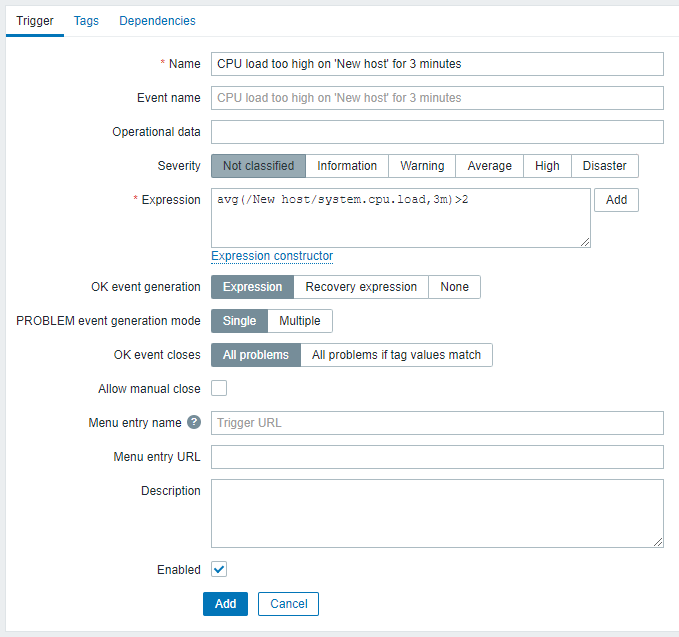
Task: Cancel the trigger creation form
Action: click(288, 604)
